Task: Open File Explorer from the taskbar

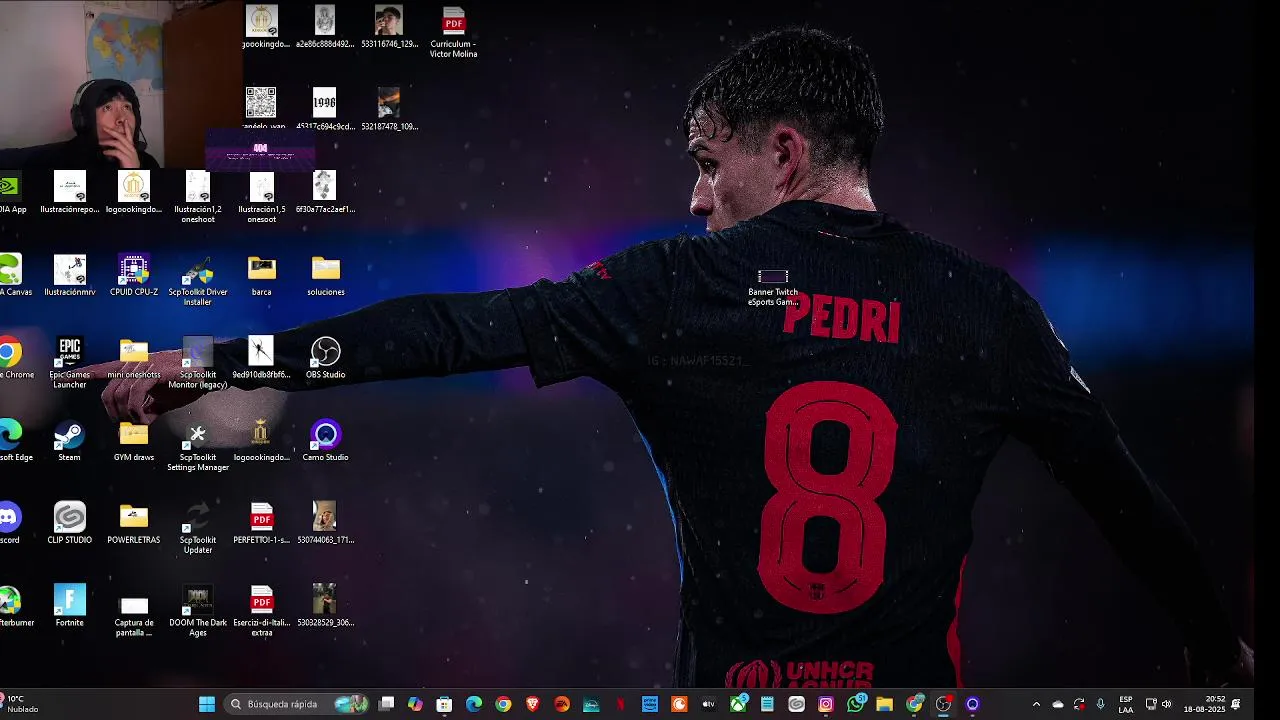Action: (885, 704)
